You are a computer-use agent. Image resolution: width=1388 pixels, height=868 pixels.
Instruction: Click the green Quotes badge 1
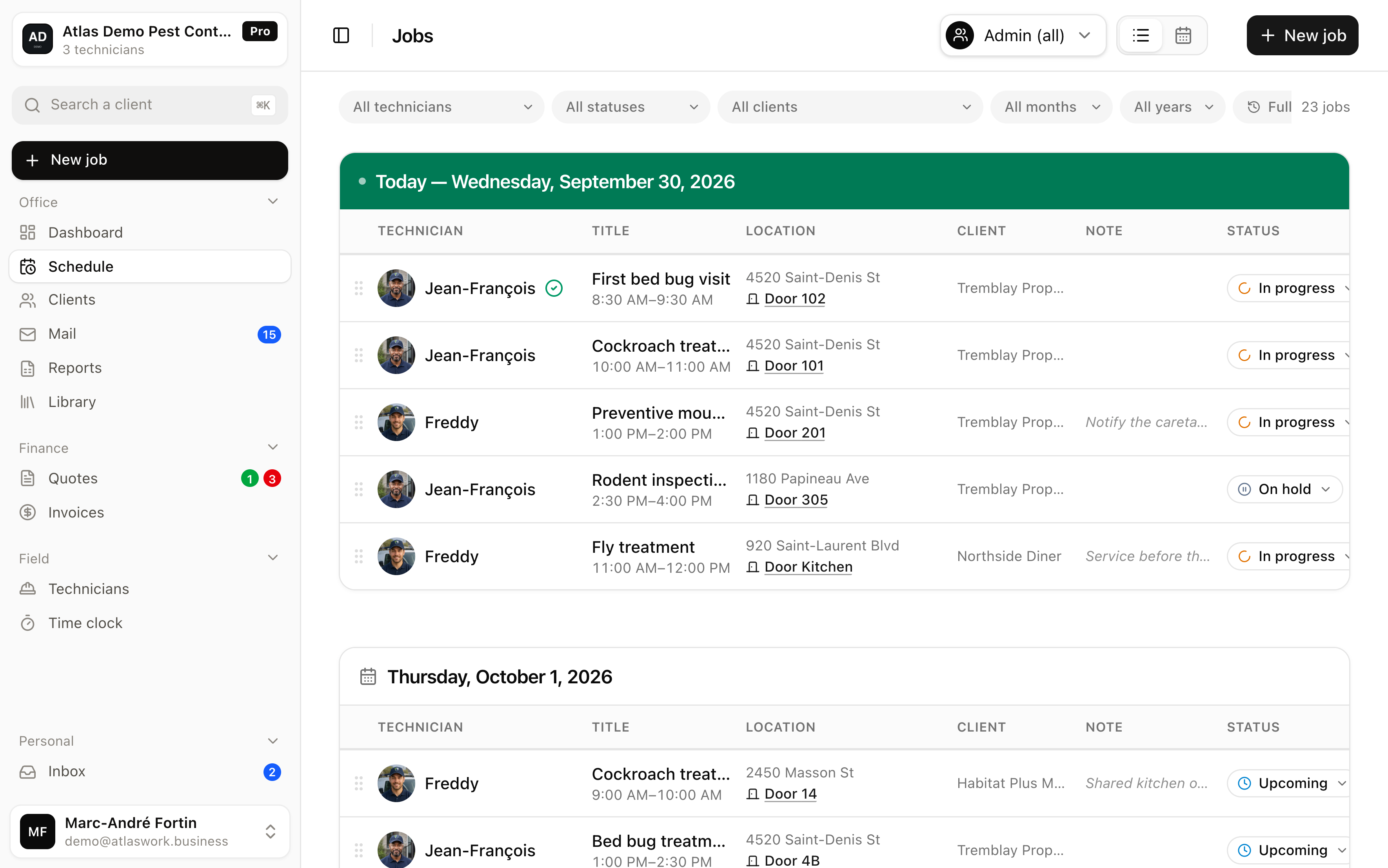pos(250,479)
